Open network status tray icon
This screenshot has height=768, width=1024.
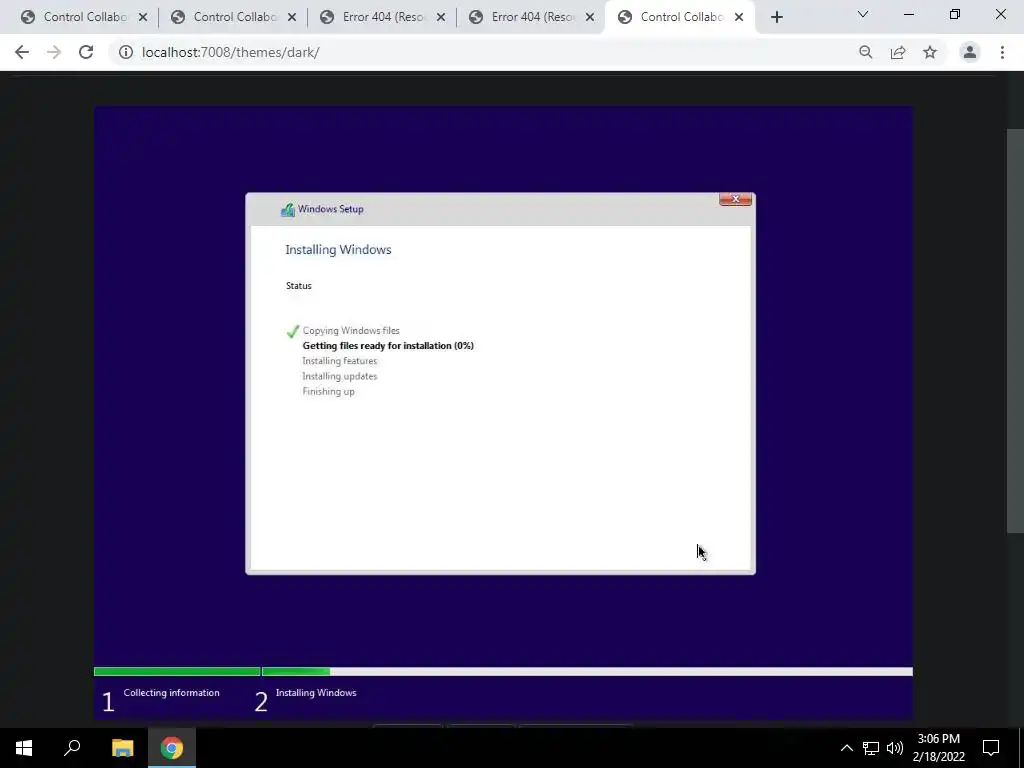tap(871, 748)
